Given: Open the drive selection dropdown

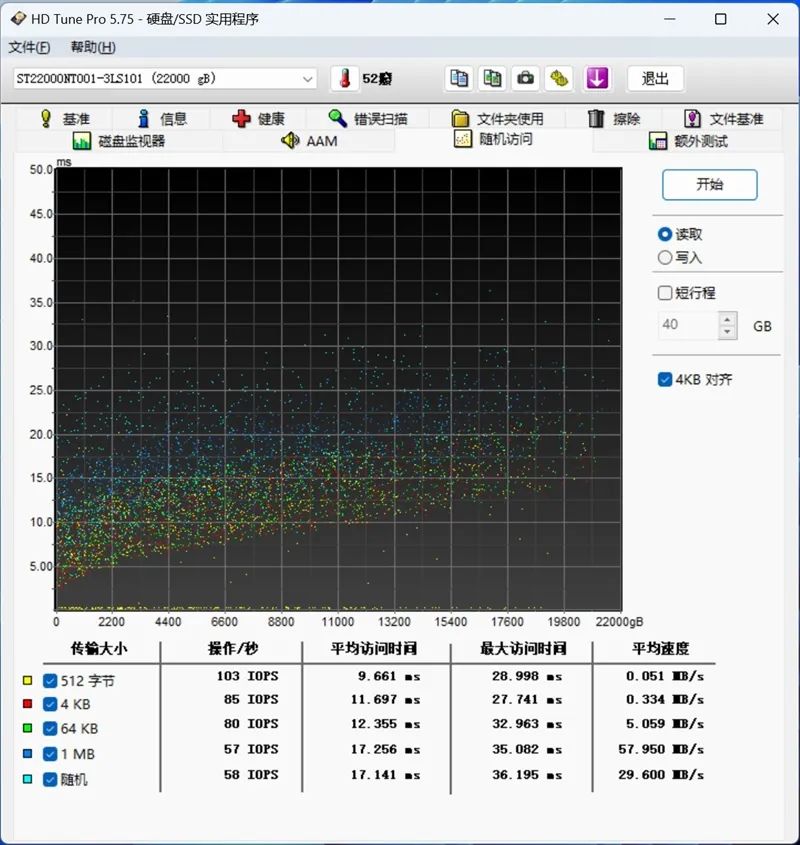Looking at the screenshot, I should [305, 78].
